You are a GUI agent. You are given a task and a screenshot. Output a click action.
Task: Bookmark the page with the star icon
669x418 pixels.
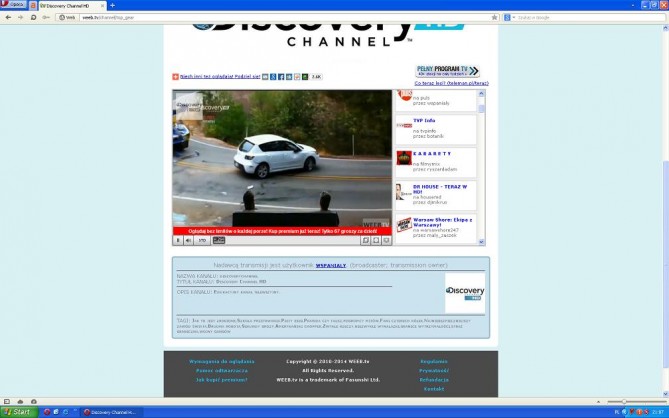pyautogui.click(x=494, y=17)
